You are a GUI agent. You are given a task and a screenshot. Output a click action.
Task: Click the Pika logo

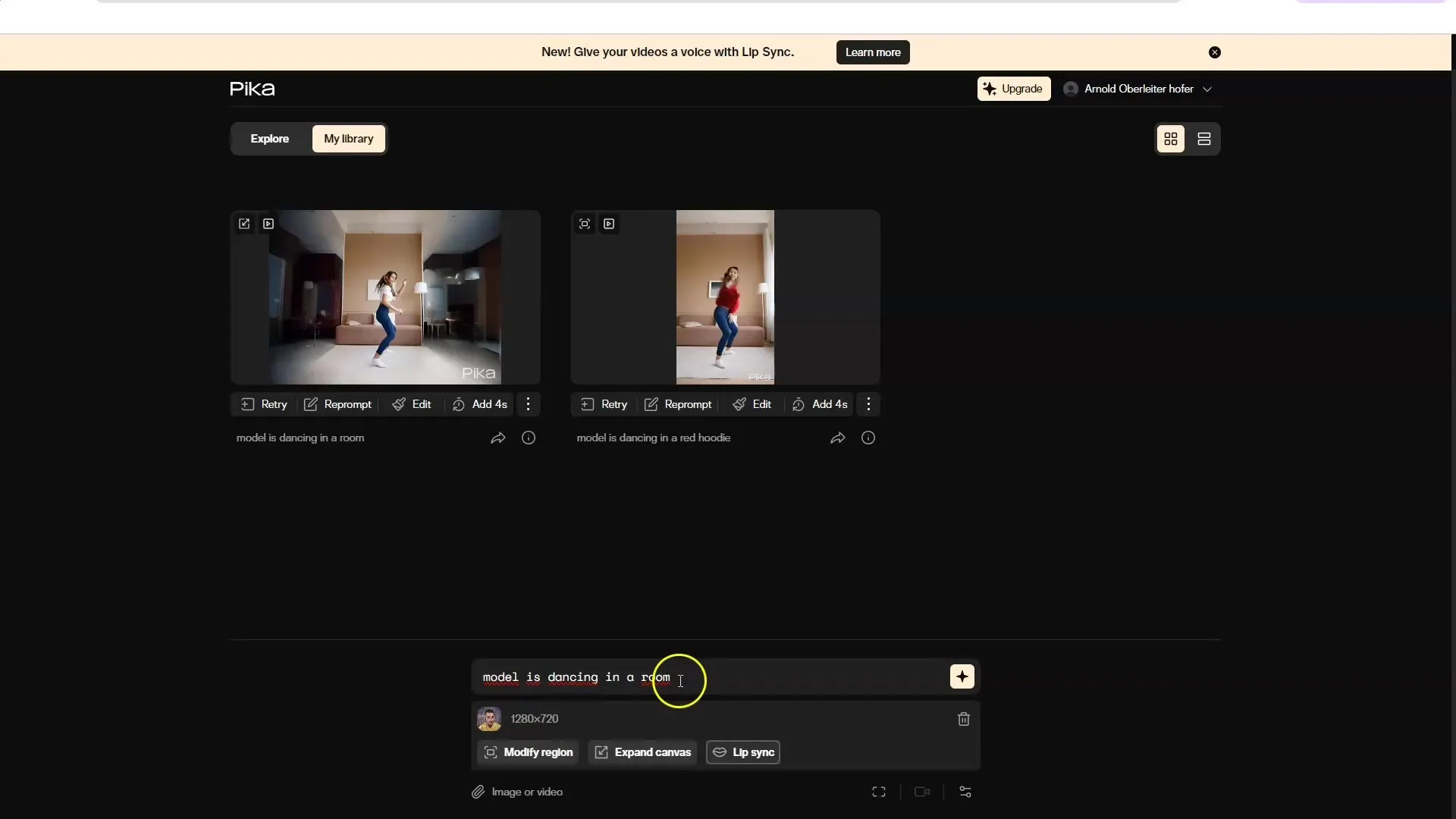tap(252, 89)
